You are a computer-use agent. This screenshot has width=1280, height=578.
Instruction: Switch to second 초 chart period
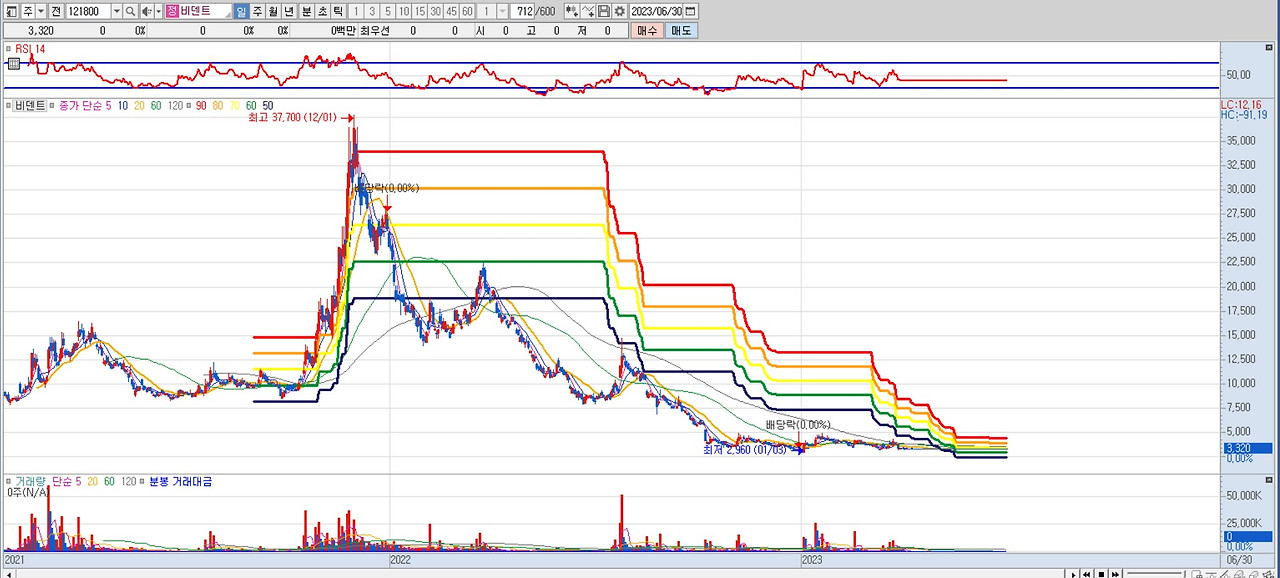323,11
